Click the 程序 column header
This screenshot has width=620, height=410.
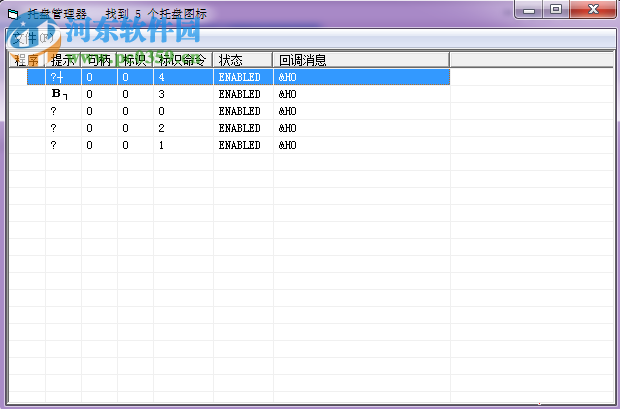27,60
